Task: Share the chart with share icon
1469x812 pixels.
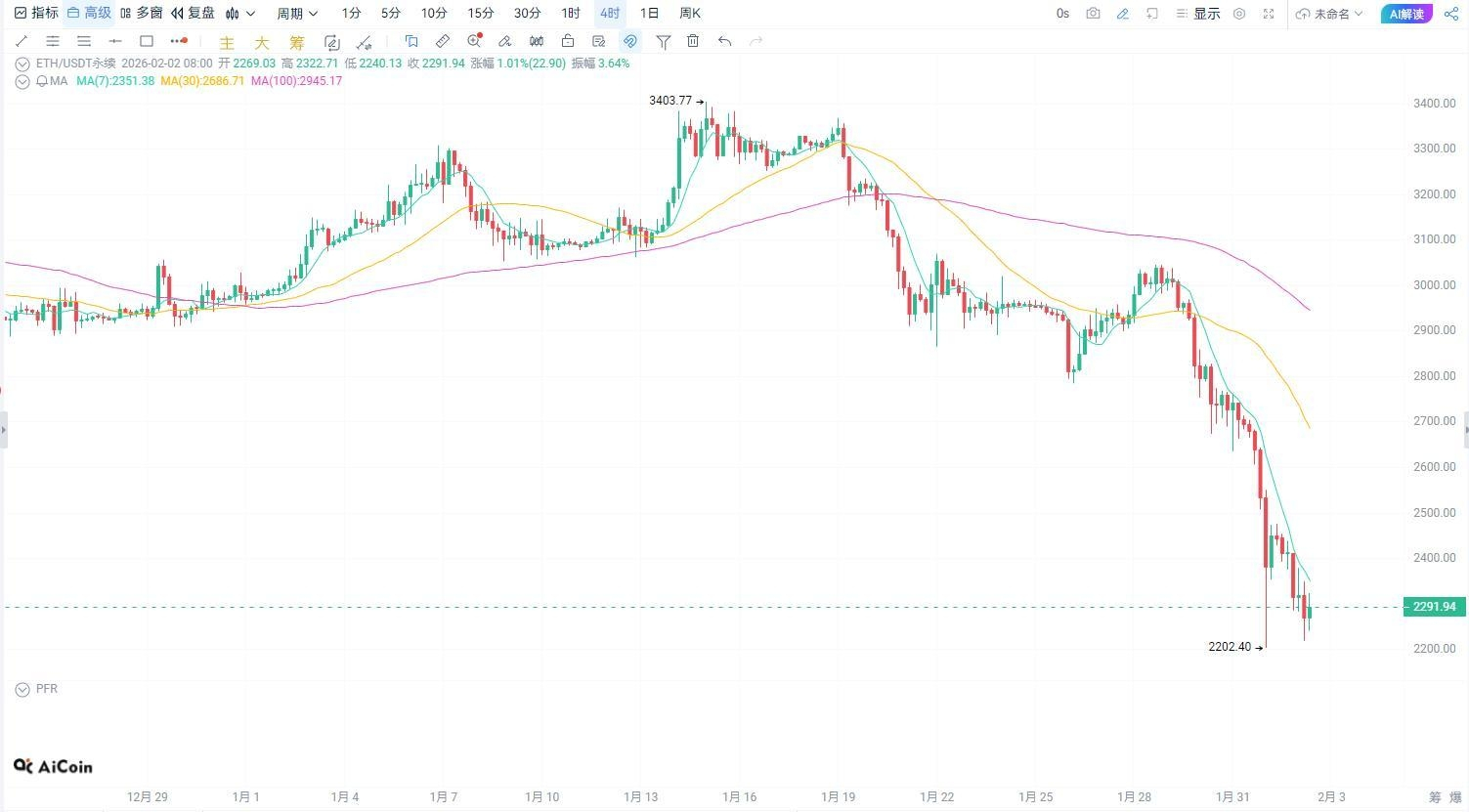Action: coord(1451,14)
